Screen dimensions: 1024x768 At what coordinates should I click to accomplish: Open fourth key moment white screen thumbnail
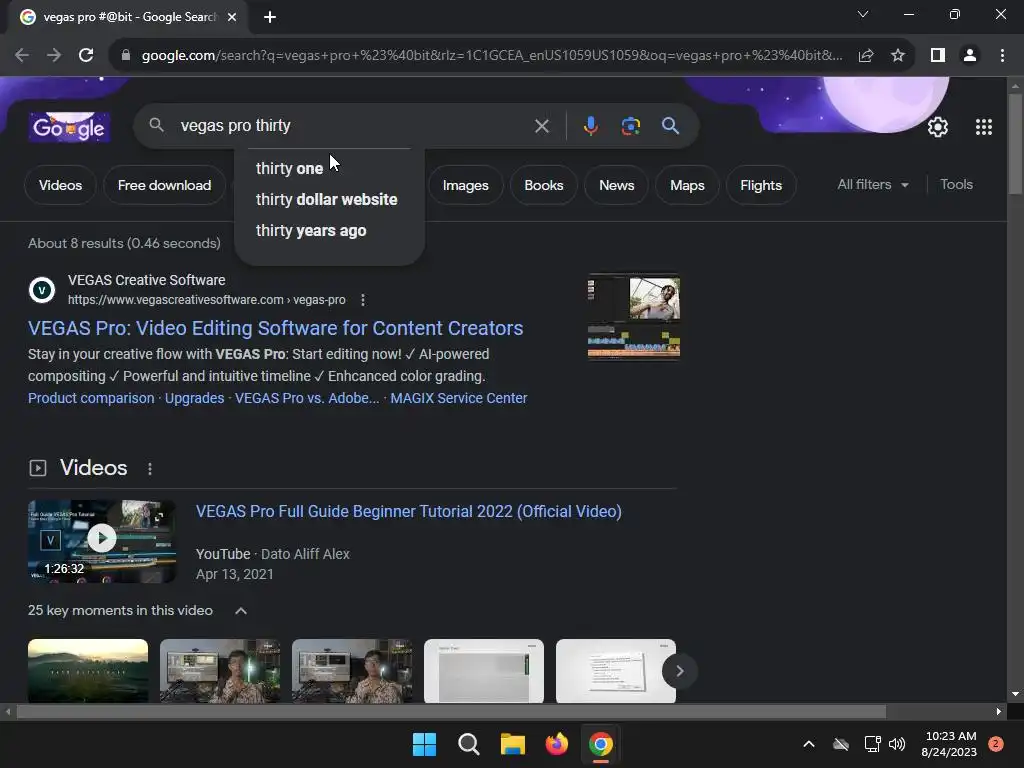[x=484, y=671]
